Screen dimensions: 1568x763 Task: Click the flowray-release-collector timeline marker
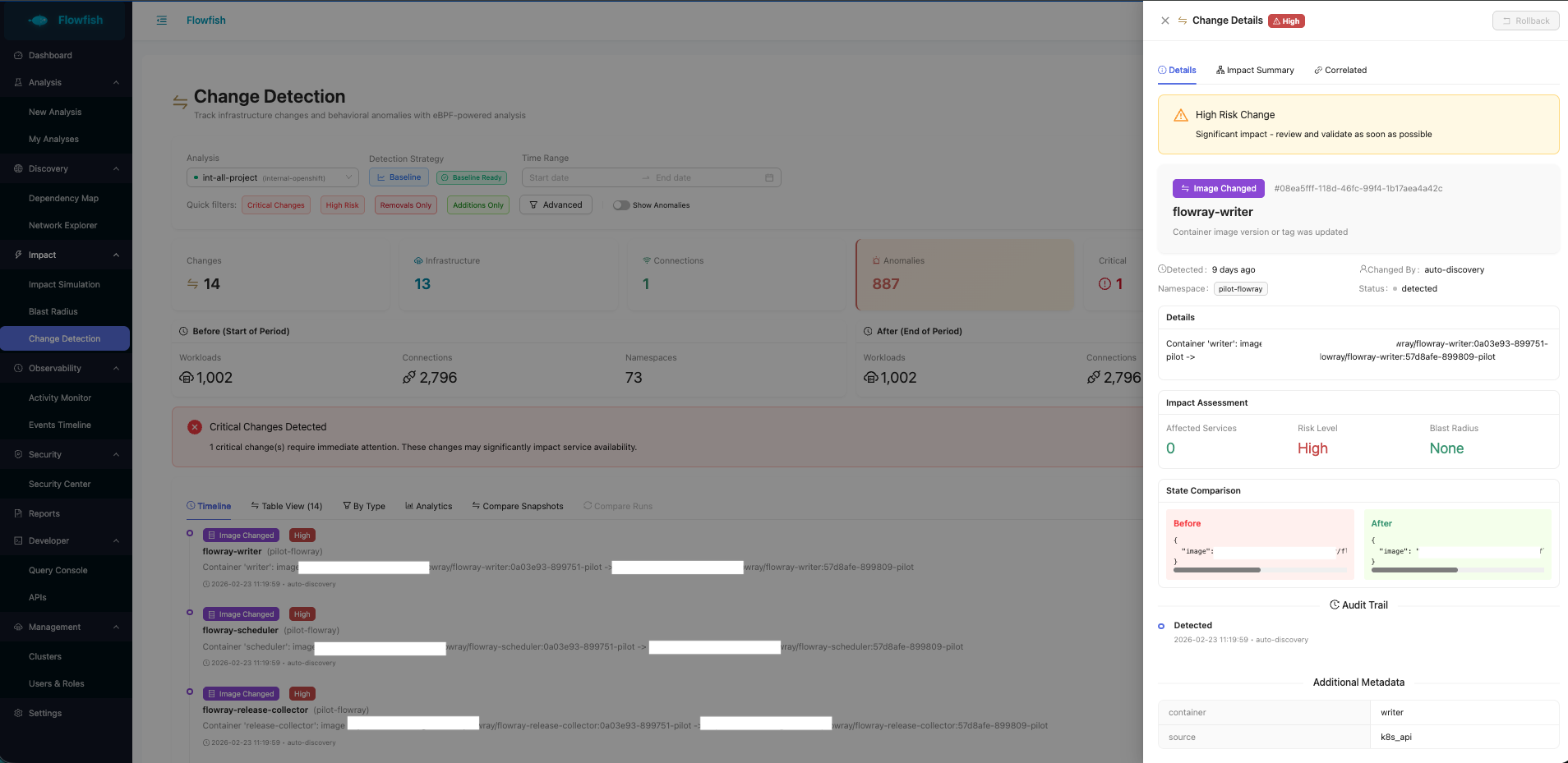click(x=190, y=692)
